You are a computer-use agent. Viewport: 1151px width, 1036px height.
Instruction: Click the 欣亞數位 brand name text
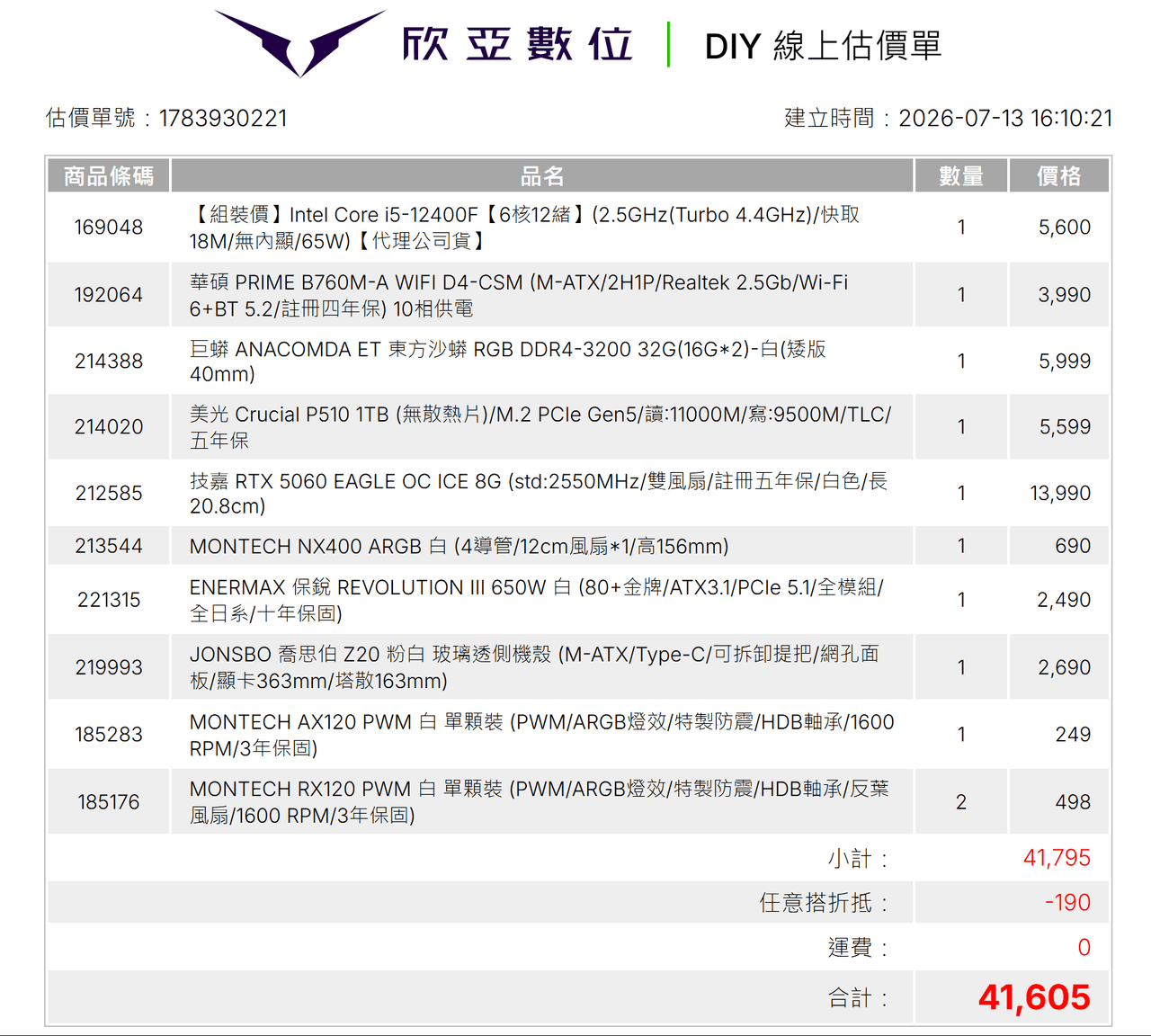(x=517, y=44)
